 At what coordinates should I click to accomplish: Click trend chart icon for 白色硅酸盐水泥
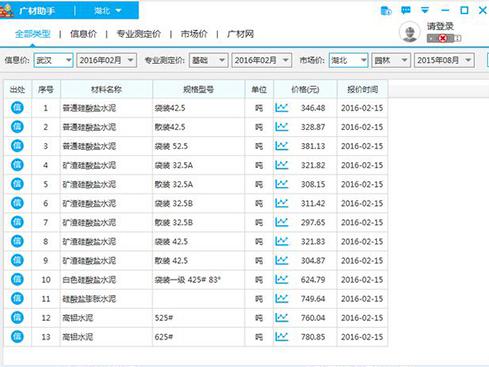pos(282,279)
